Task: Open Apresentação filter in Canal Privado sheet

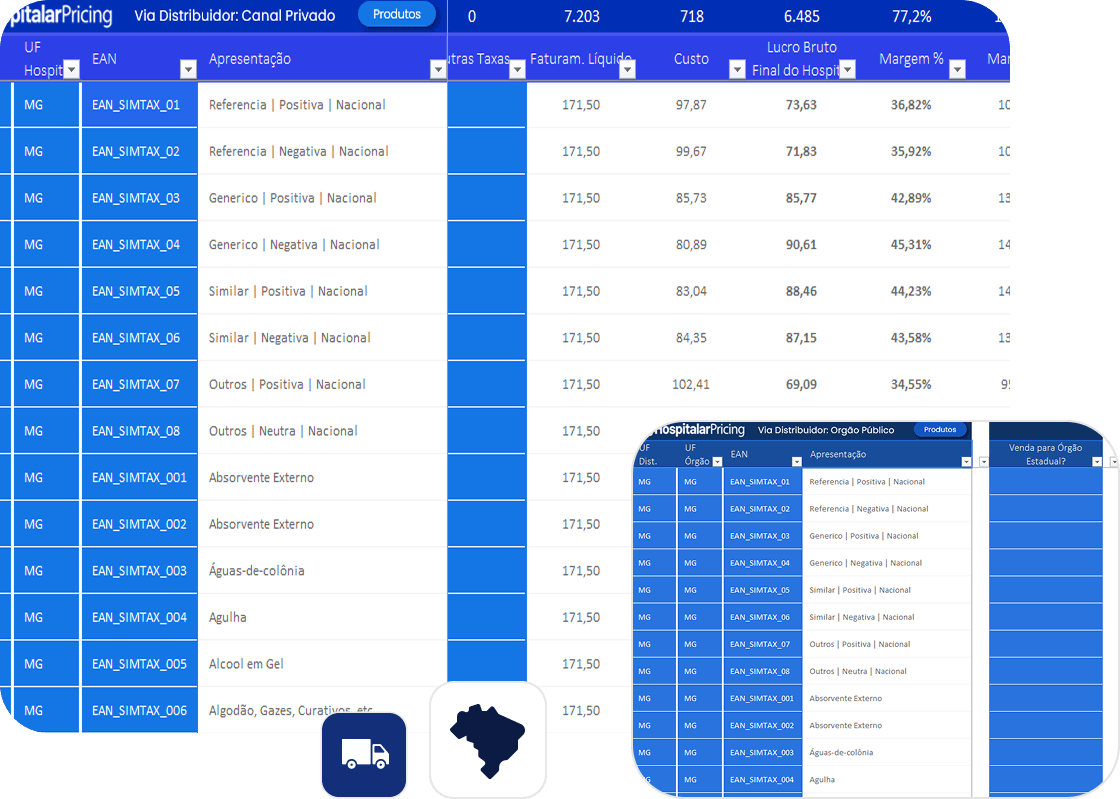Action: pyautogui.click(x=437, y=70)
